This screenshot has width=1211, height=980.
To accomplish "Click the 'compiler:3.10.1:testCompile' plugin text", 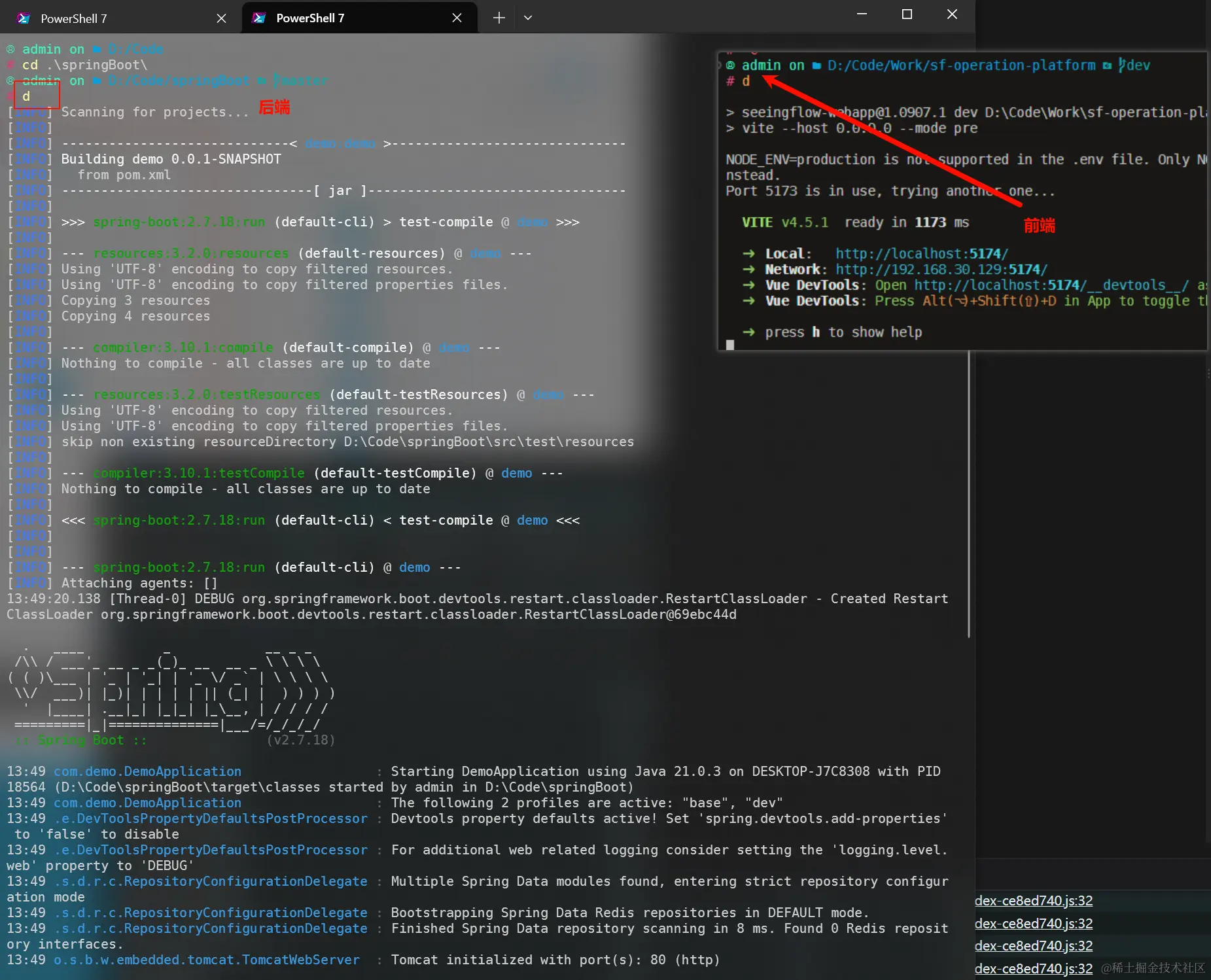I will pos(199,474).
